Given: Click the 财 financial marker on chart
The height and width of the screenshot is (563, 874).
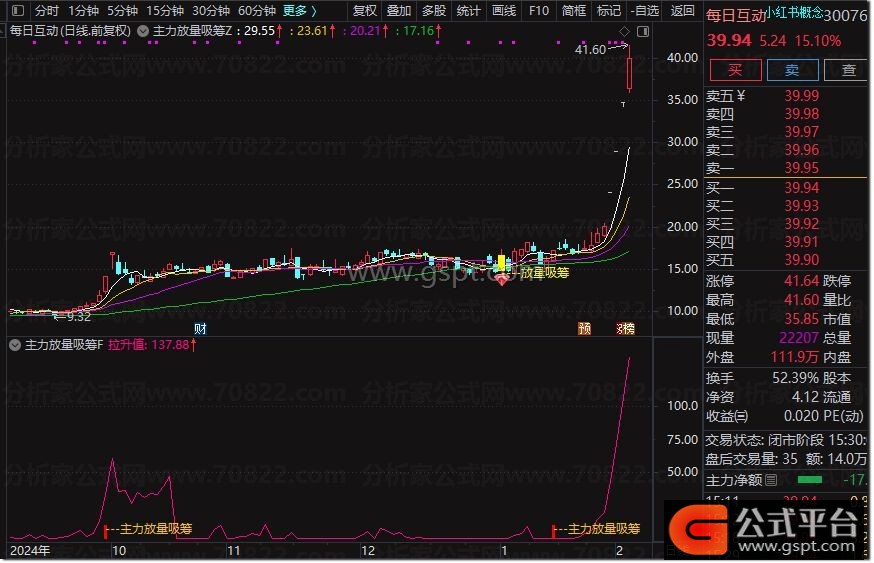Looking at the screenshot, I should tap(200, 329).
